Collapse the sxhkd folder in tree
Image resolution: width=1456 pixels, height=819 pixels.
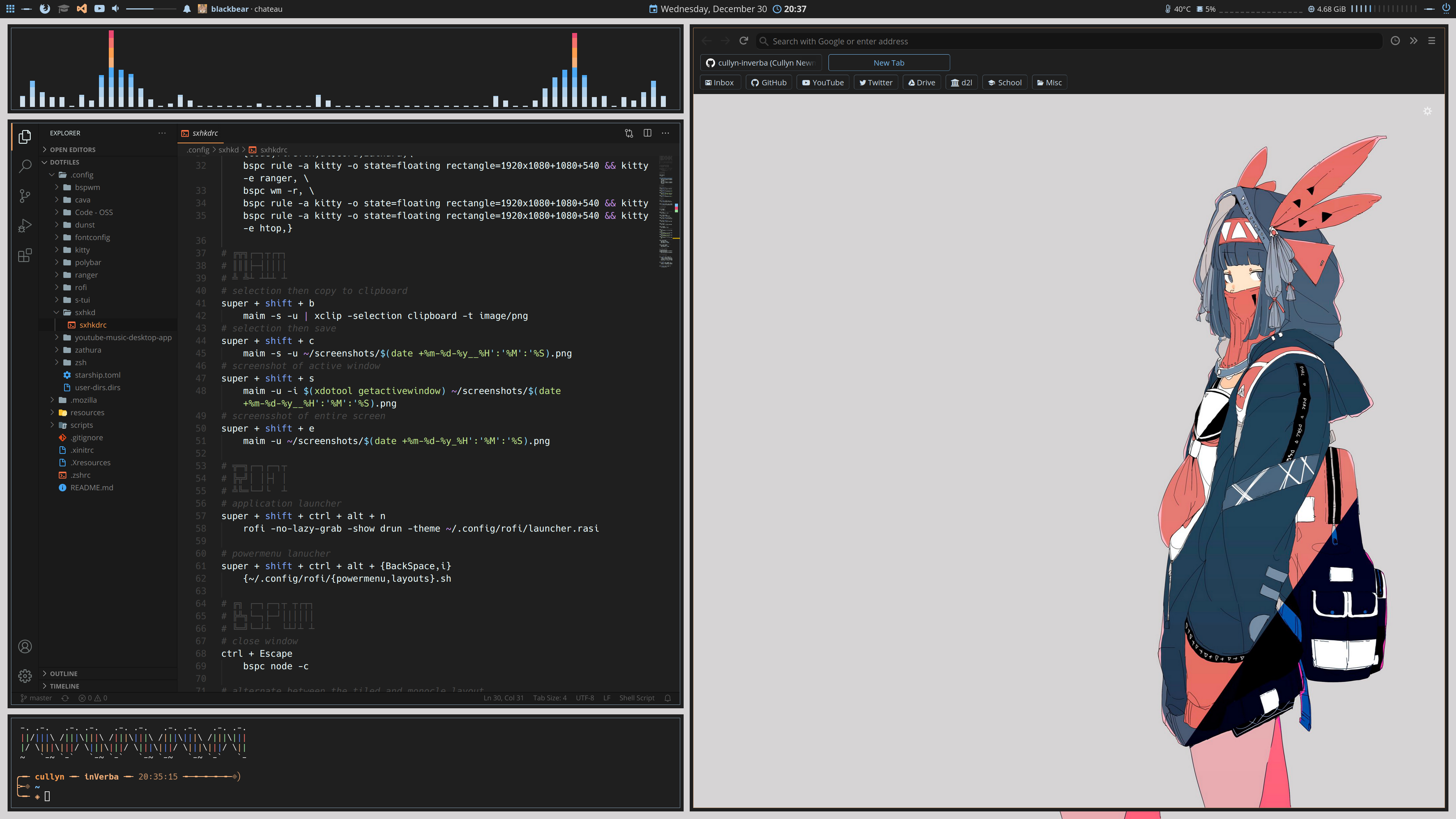[x=85, y=312]
